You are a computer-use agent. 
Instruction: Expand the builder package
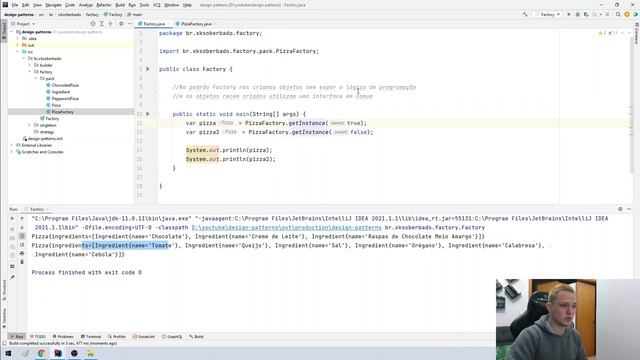(x=29, y=65)
